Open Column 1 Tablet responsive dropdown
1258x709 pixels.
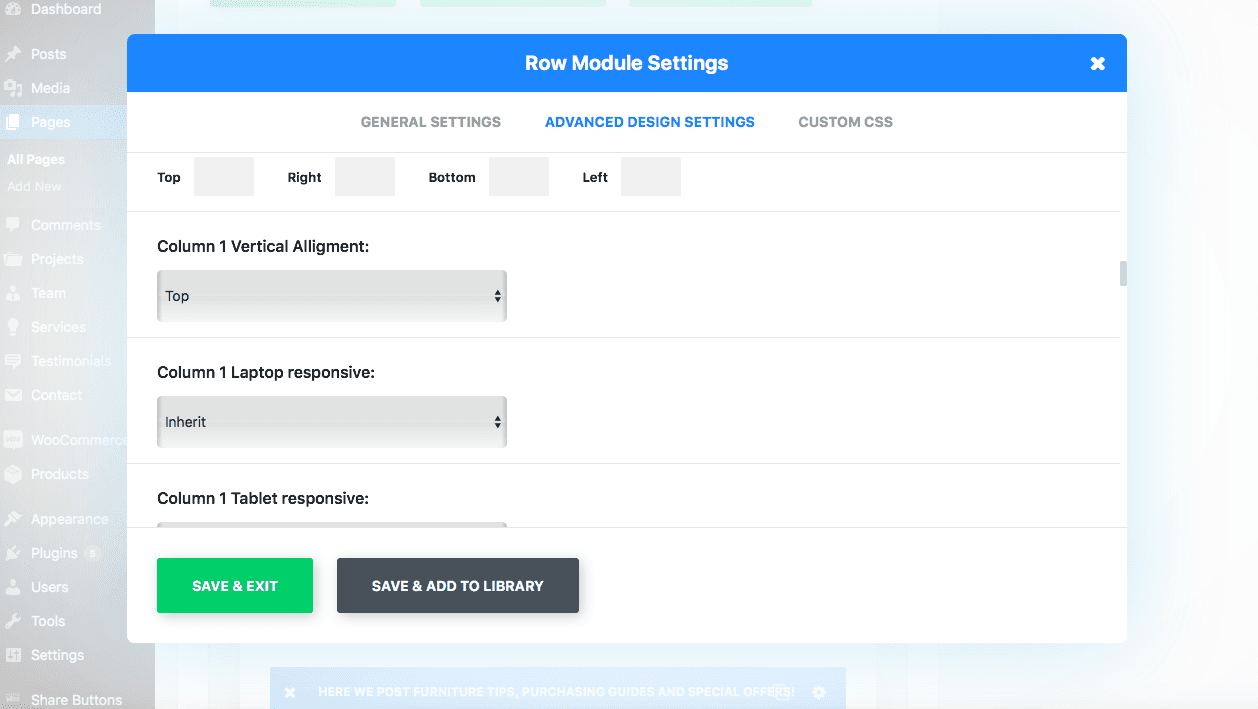[x=332, y=524]
